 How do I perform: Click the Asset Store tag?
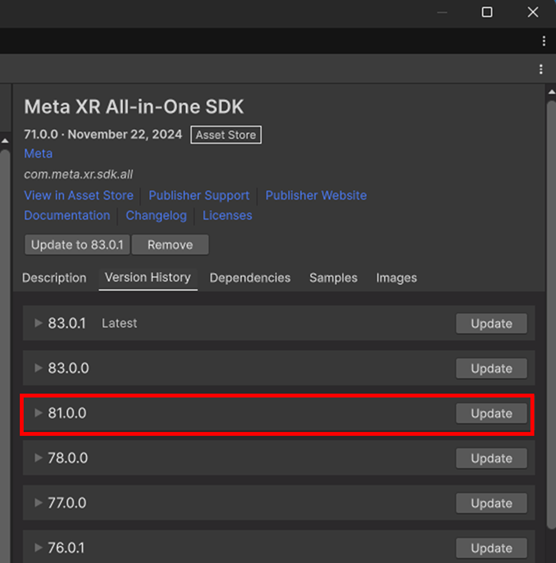coord(226,135)
